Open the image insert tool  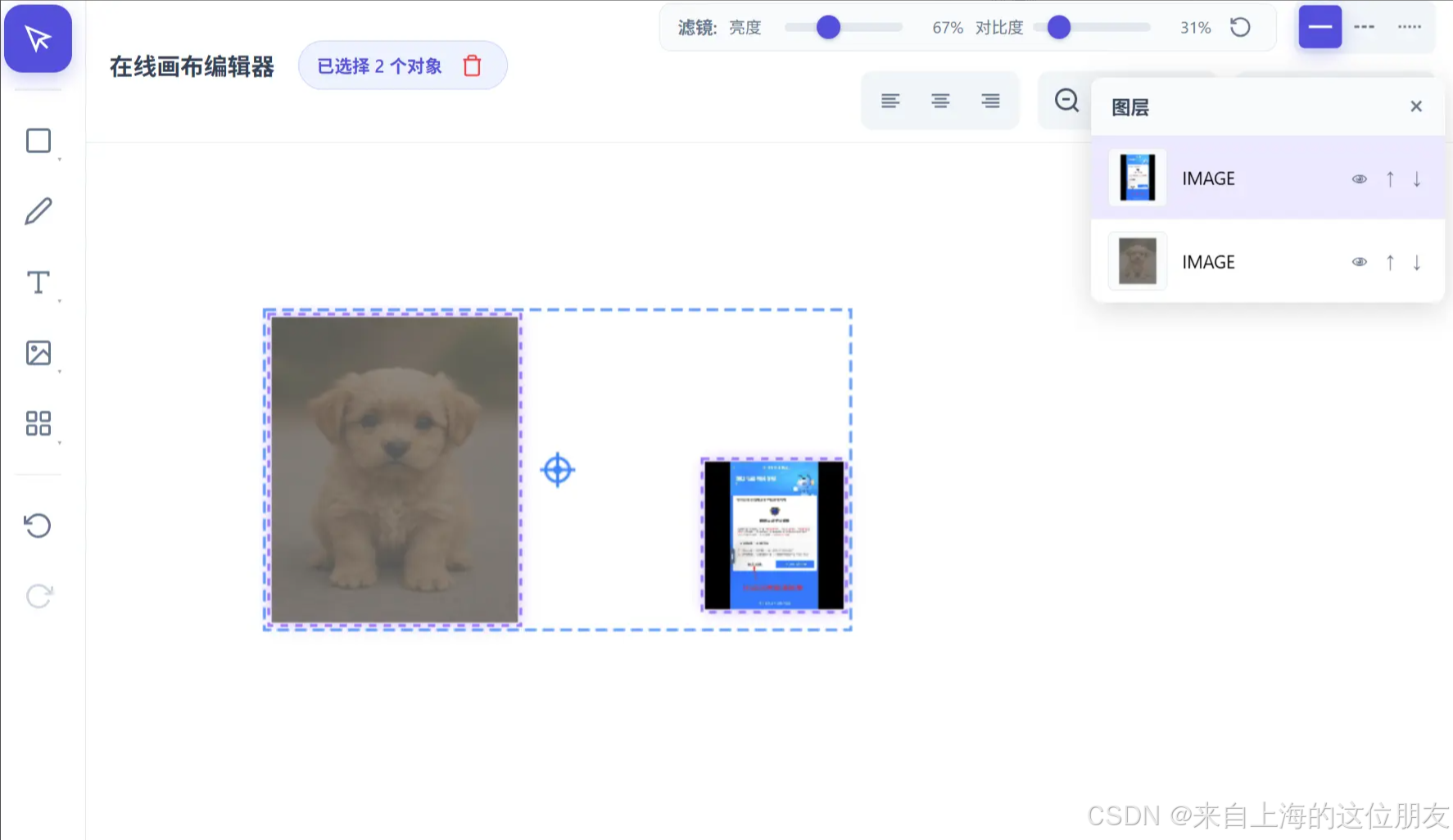38,352
